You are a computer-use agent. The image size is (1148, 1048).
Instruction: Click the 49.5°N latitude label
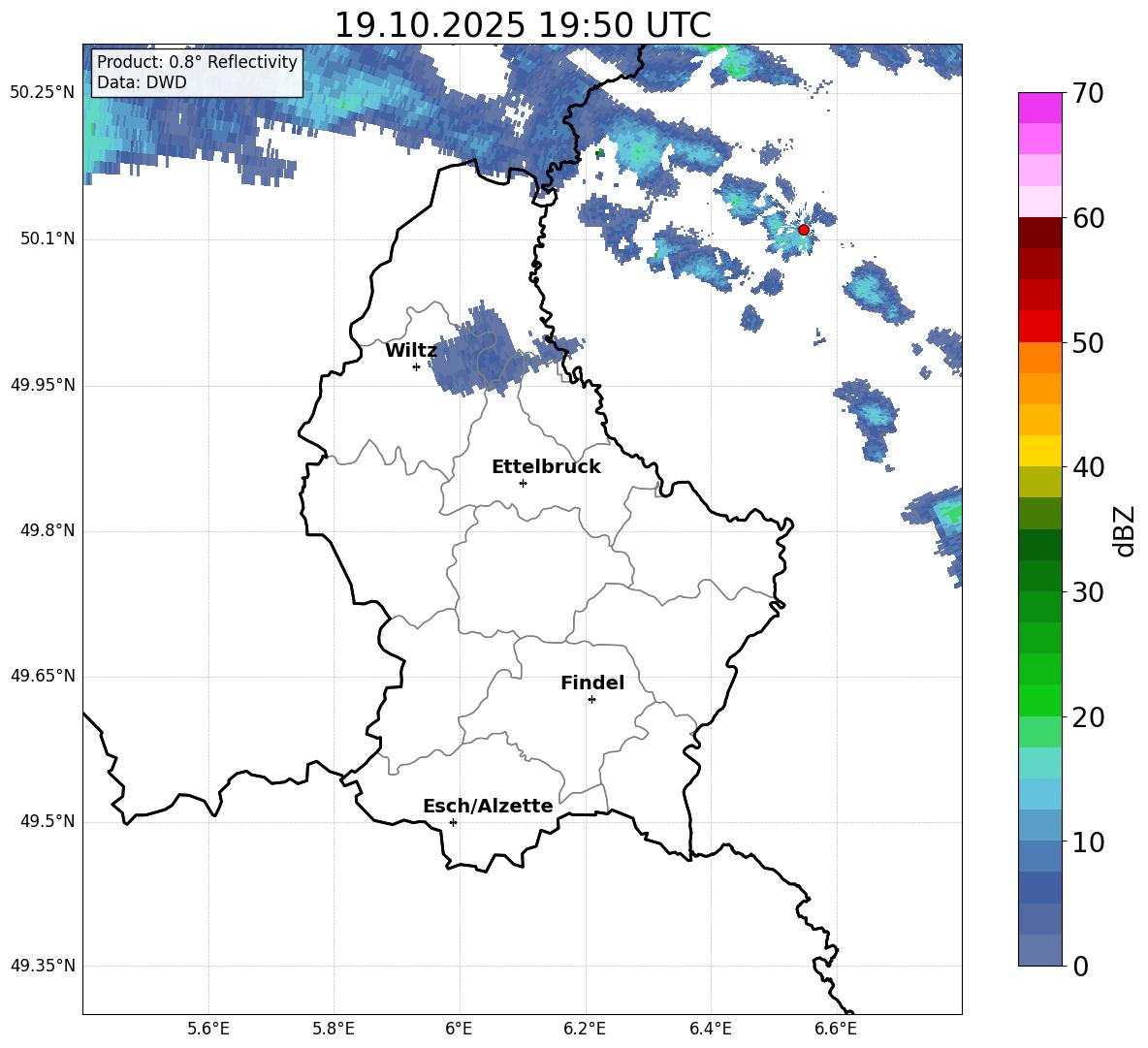tap(48, 821)
